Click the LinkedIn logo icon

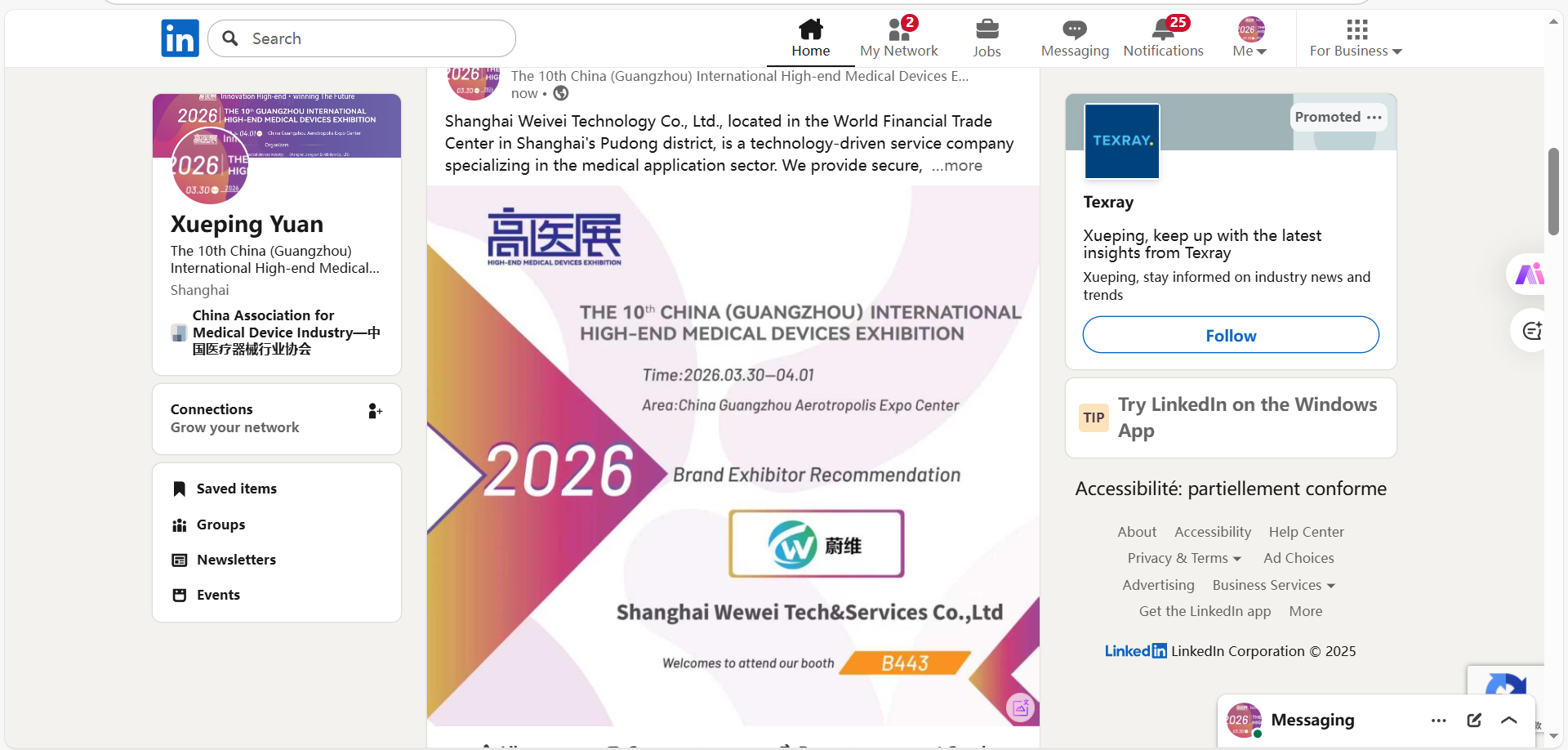point(180,38)
